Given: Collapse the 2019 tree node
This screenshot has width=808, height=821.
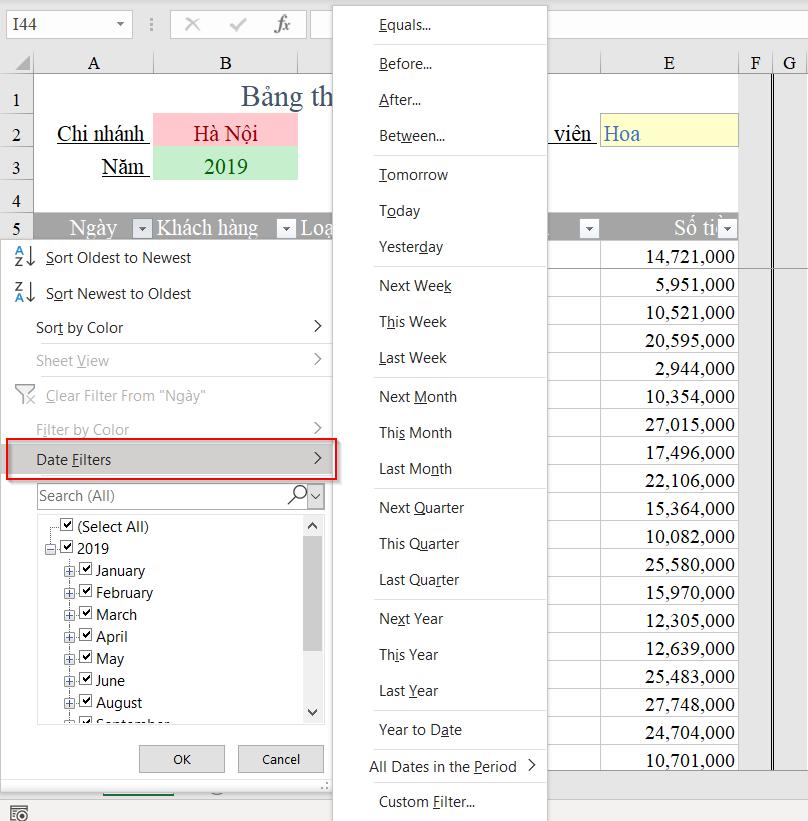Looking at the screenshot, I should click(50, 548).
